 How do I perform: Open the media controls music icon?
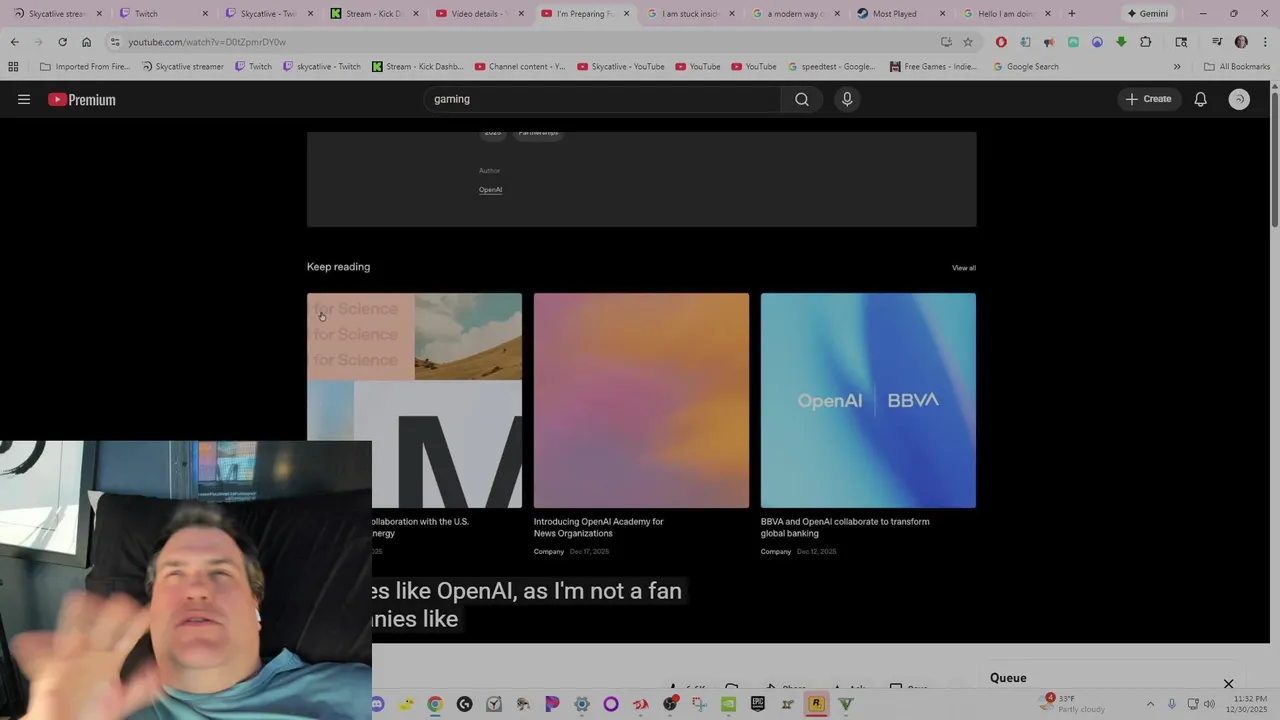[x=1217, y=42]
